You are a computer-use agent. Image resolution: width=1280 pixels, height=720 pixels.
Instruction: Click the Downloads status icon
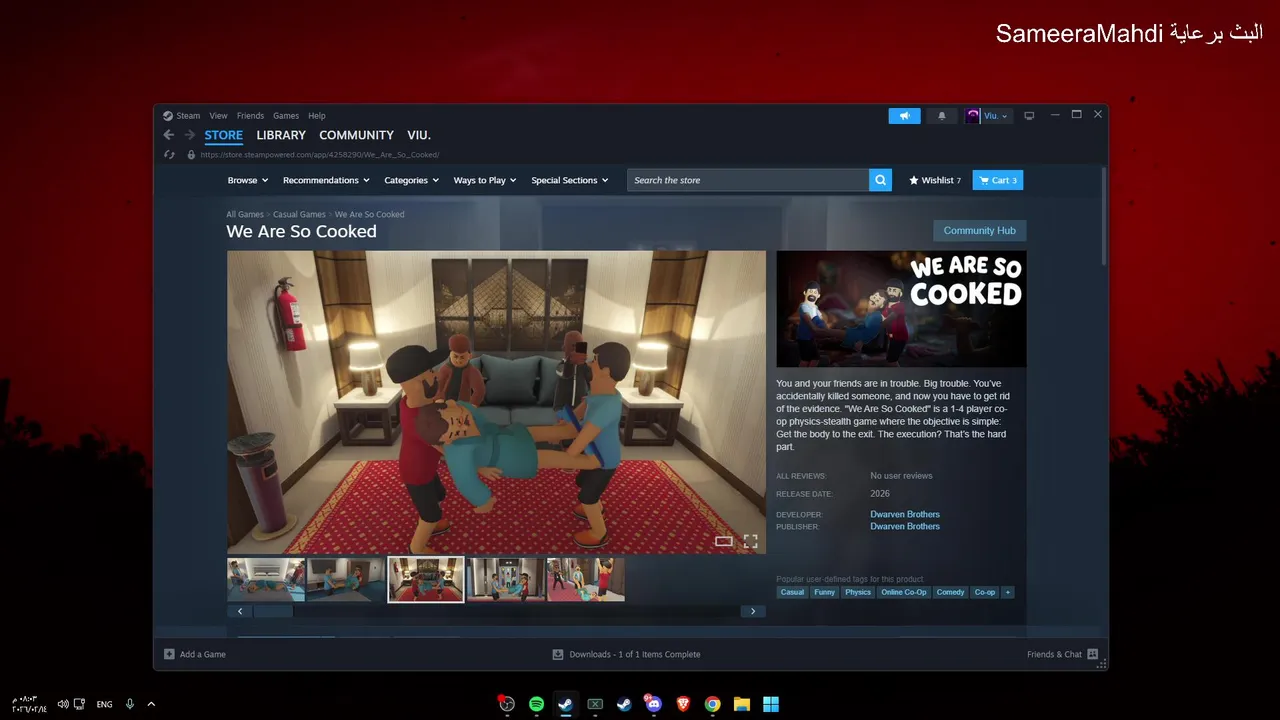tap(558, 654)
